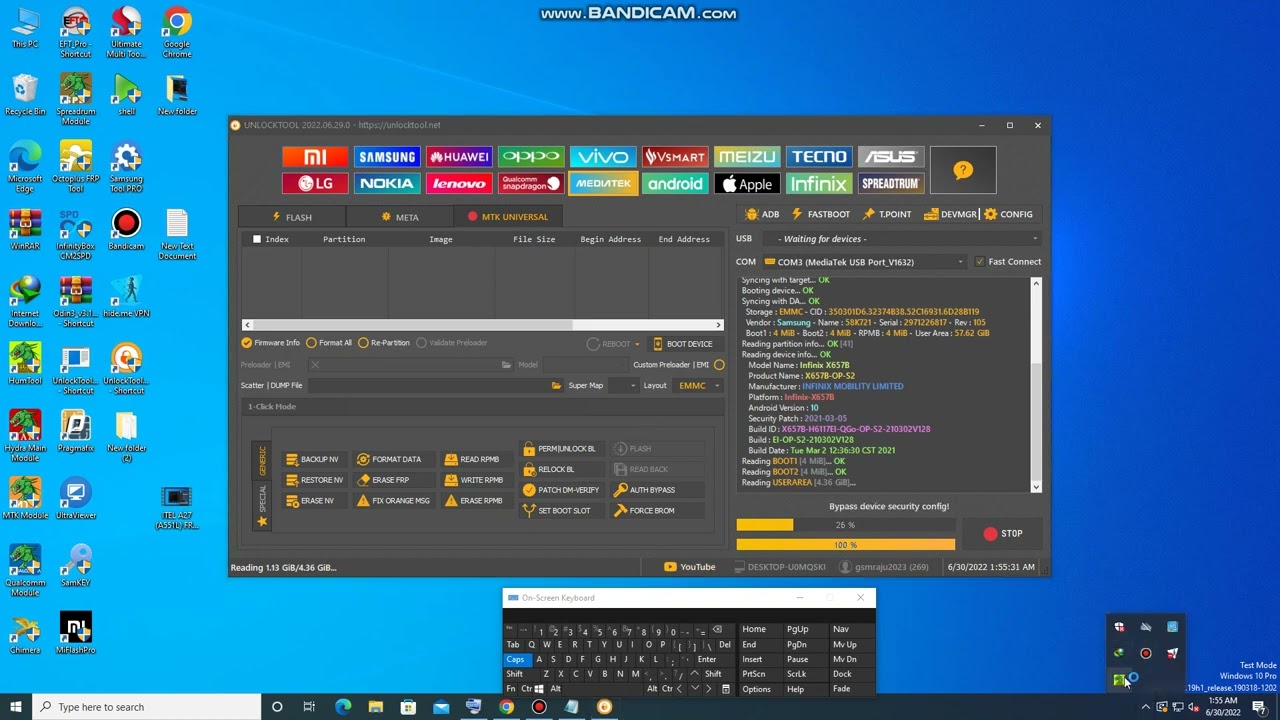Toggle the Firmware Info option
The image size is (1280, 720).
pyautogui.click(x=270, y=343)
